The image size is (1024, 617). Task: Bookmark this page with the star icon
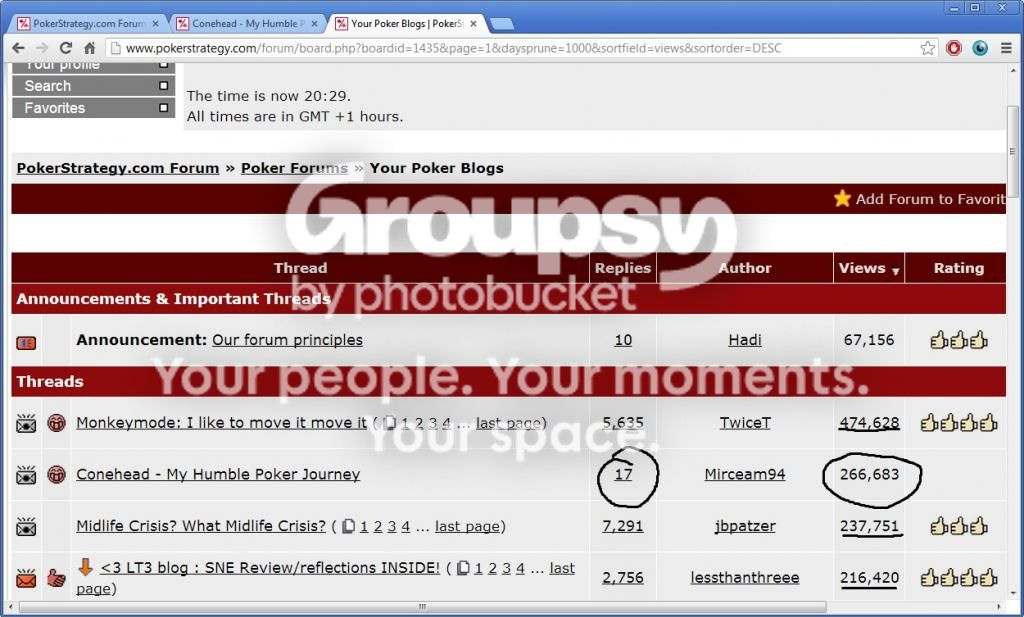point(927,48)
